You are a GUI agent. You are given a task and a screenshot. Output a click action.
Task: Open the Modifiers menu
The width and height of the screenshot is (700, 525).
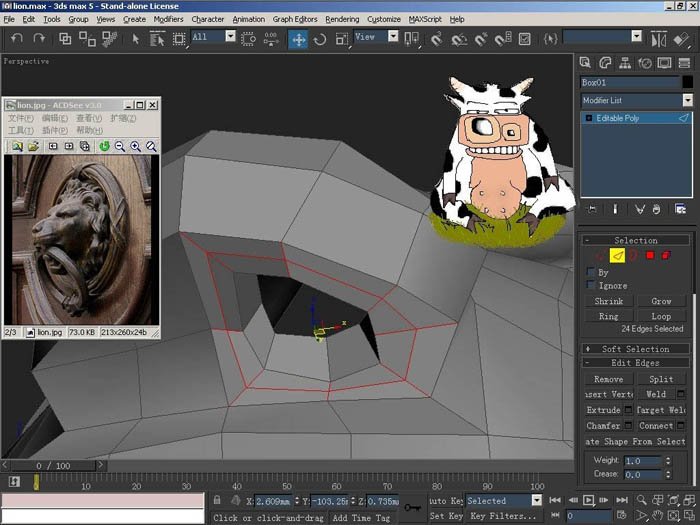coord(168,19)
